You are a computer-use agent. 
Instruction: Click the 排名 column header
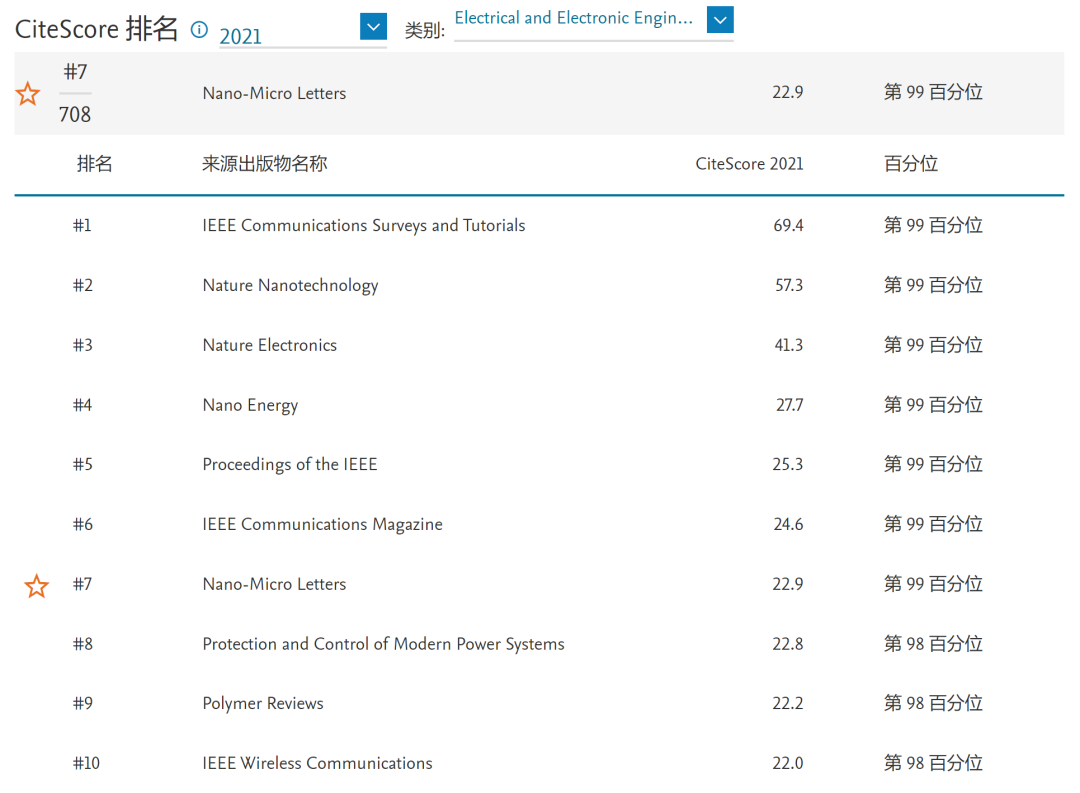coord(94,164)
